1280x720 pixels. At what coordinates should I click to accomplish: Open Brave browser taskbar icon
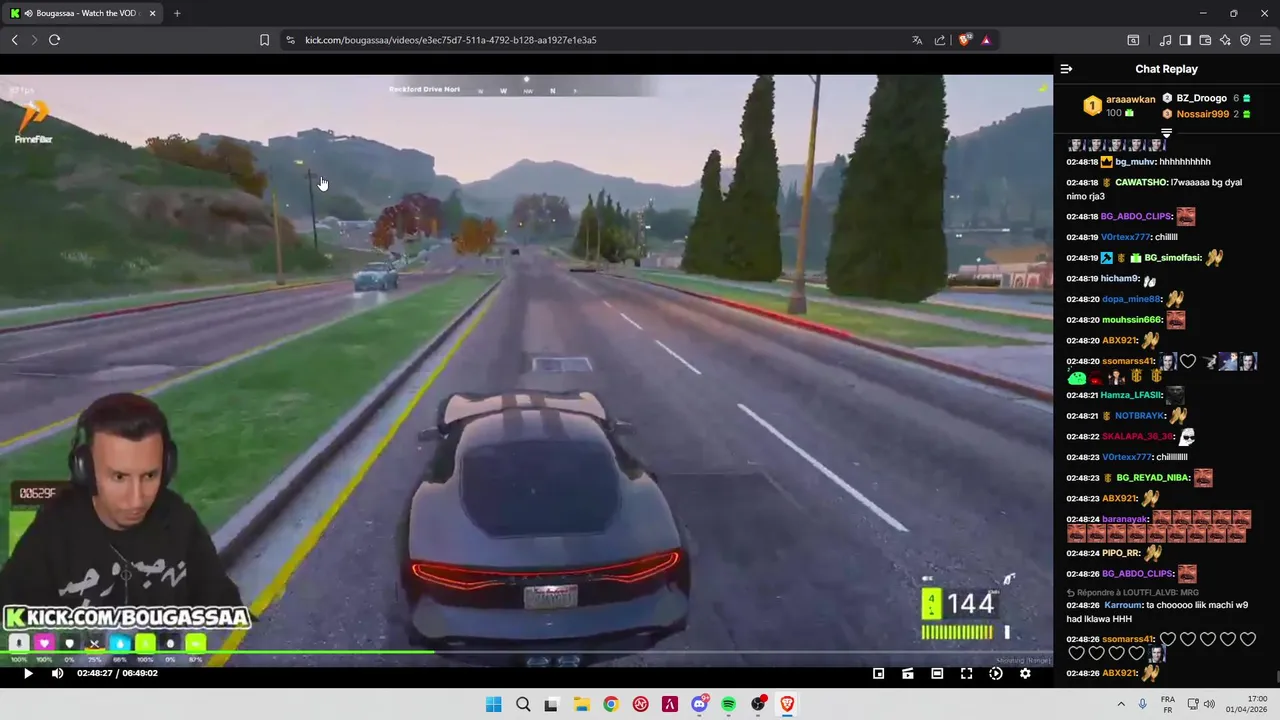pyautogui.click(x=787, y=704)
